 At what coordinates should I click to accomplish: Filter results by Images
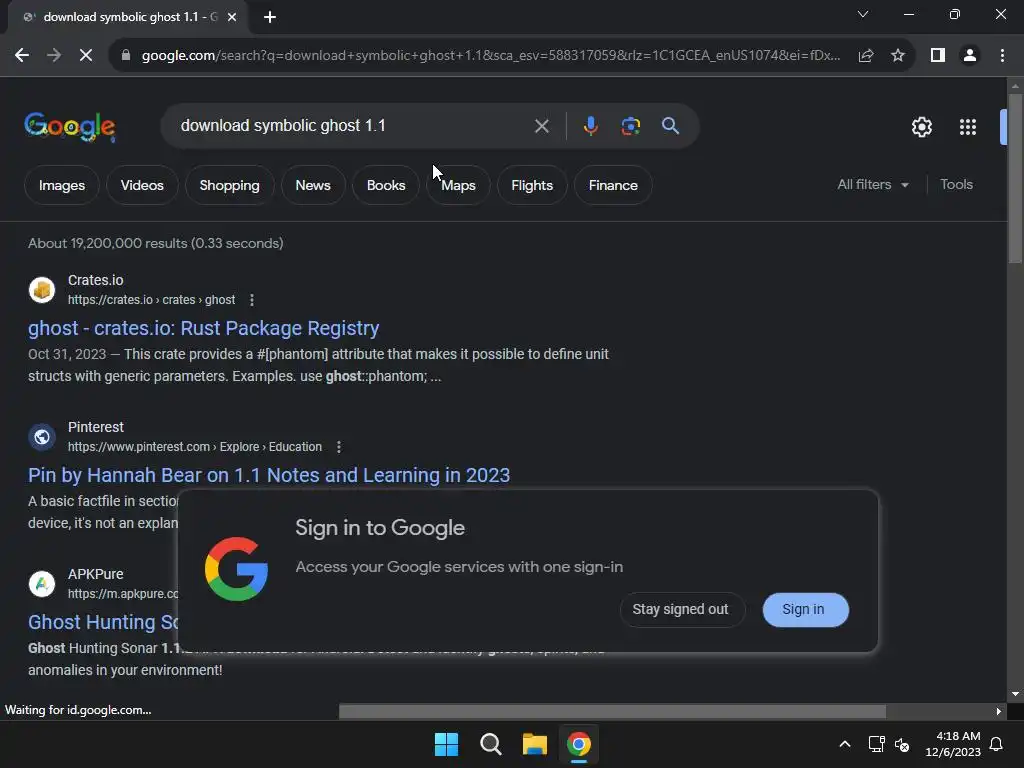point(62,185)
